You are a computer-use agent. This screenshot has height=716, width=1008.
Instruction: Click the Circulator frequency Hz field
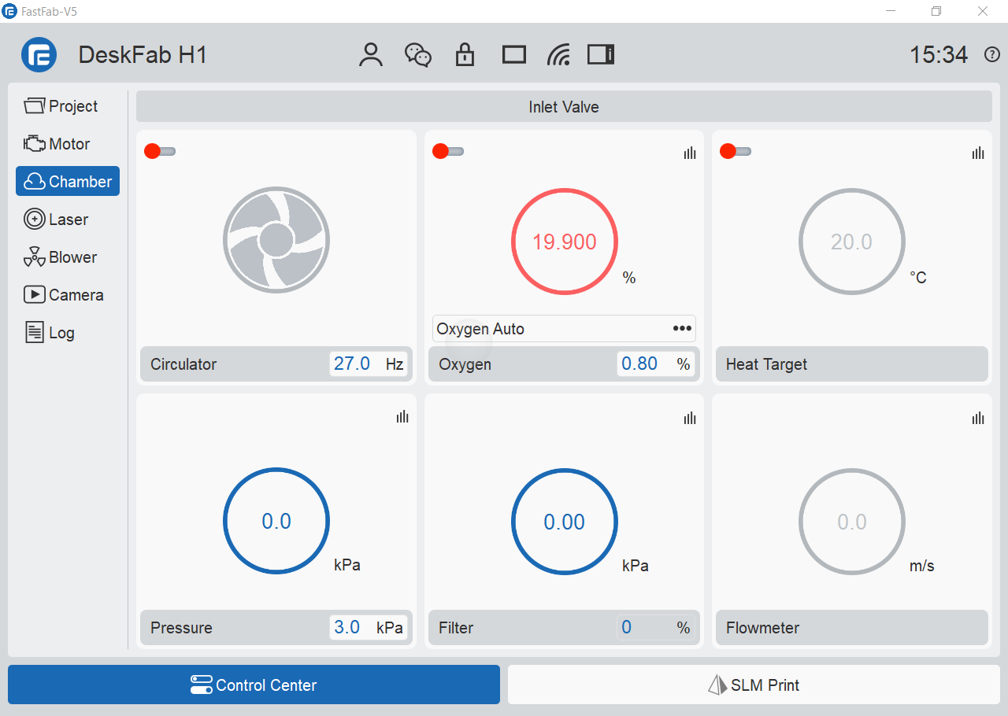tap(352, 364)
